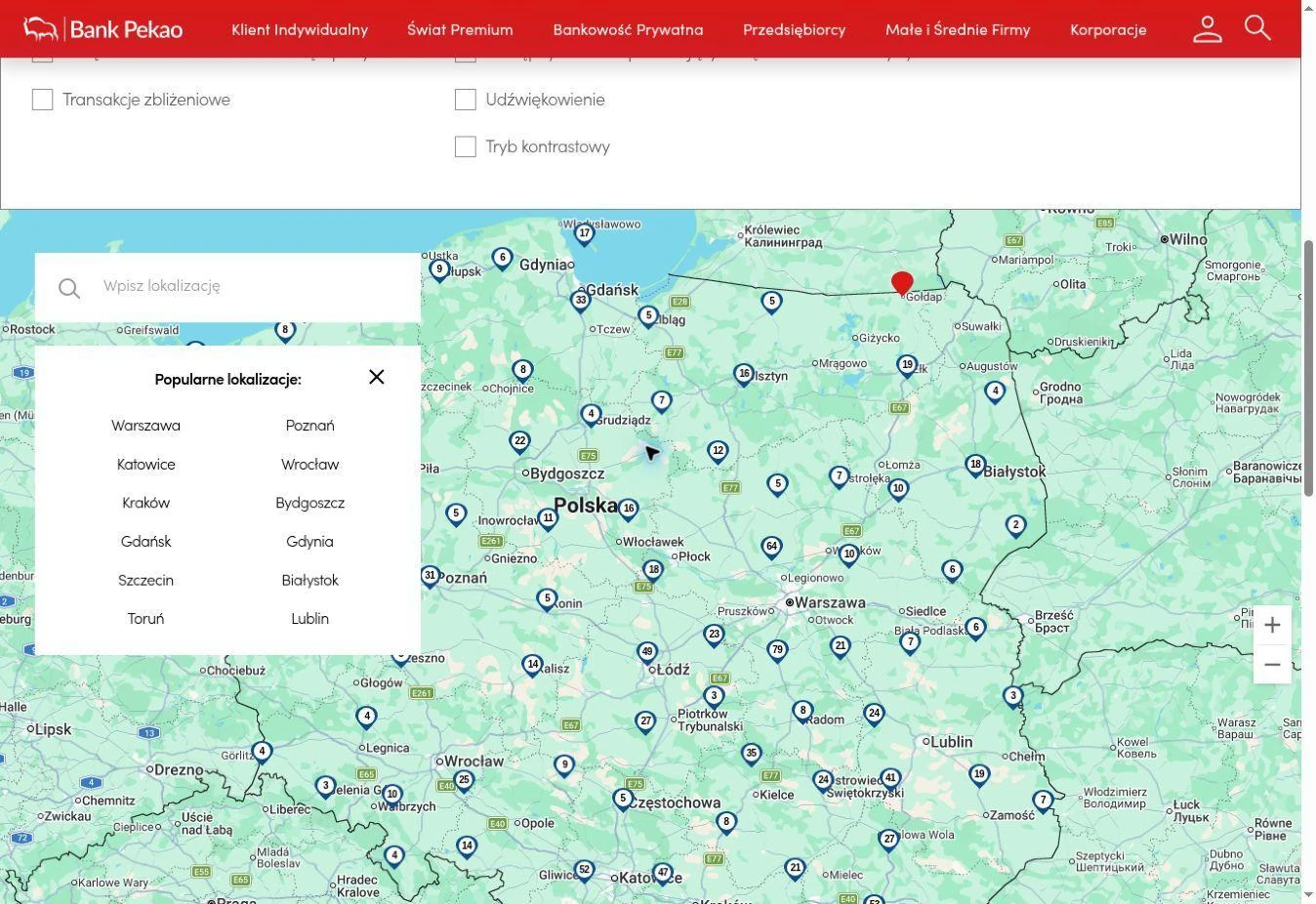The width and height of the screenshot is (1316, 904).
Task: Click the page vertical scrollbar thumb
Action: tap(1308, 368)
